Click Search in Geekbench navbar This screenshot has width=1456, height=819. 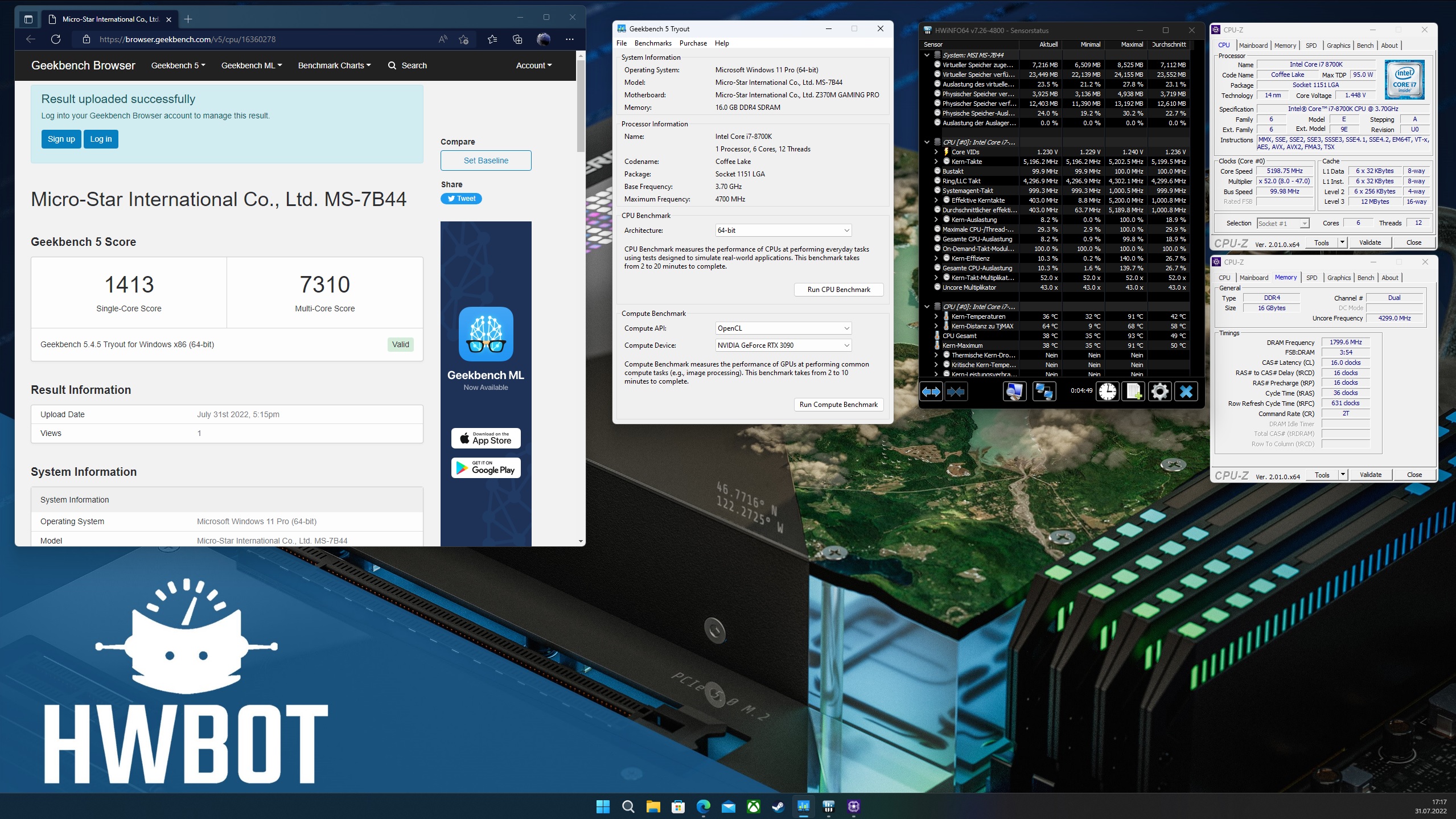click(x=408, y=65)
